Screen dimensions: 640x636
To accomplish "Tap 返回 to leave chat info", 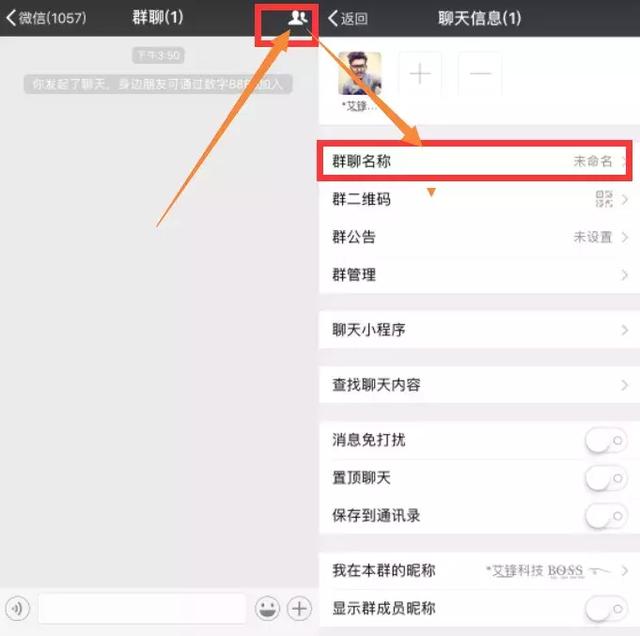I will pos(348,18).
